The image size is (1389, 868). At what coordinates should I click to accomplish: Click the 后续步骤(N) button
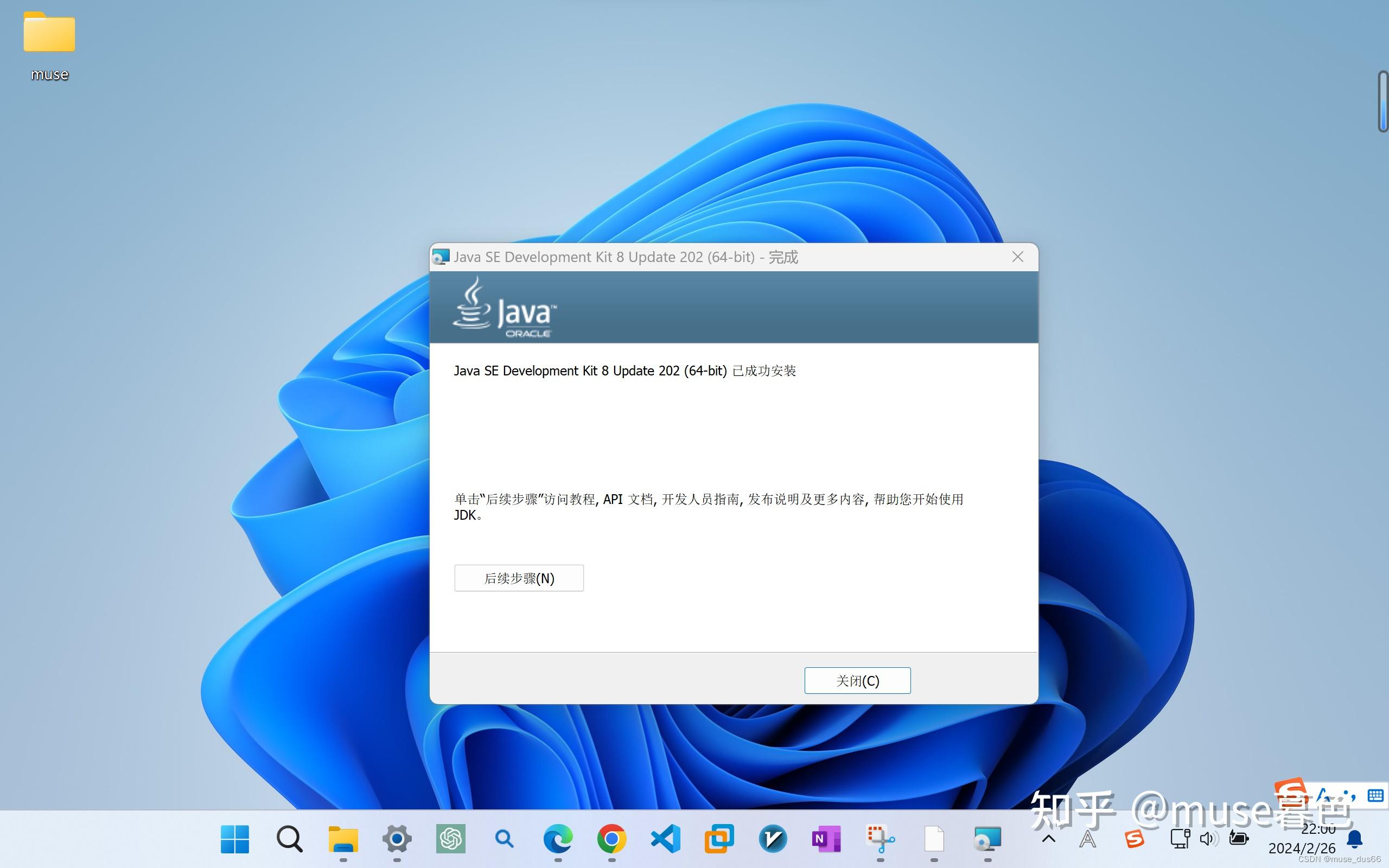(518, 578)
